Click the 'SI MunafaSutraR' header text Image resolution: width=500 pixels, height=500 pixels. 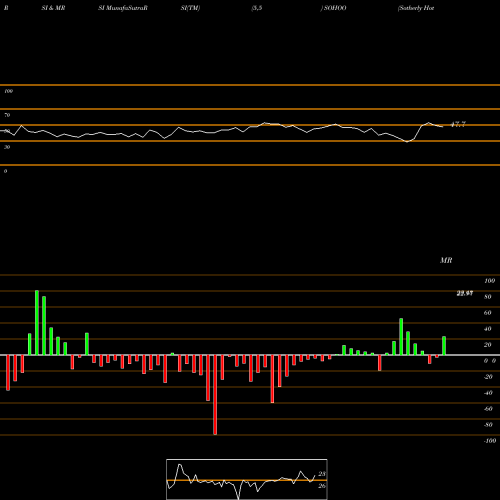pos(123,8)
